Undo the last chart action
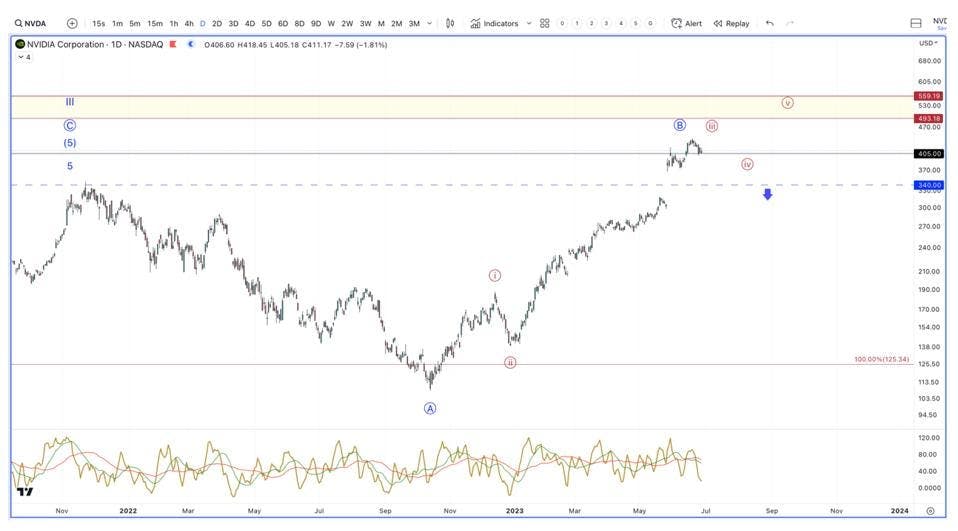This screenshot has width=958, height=531. click(x=770, y=23)
